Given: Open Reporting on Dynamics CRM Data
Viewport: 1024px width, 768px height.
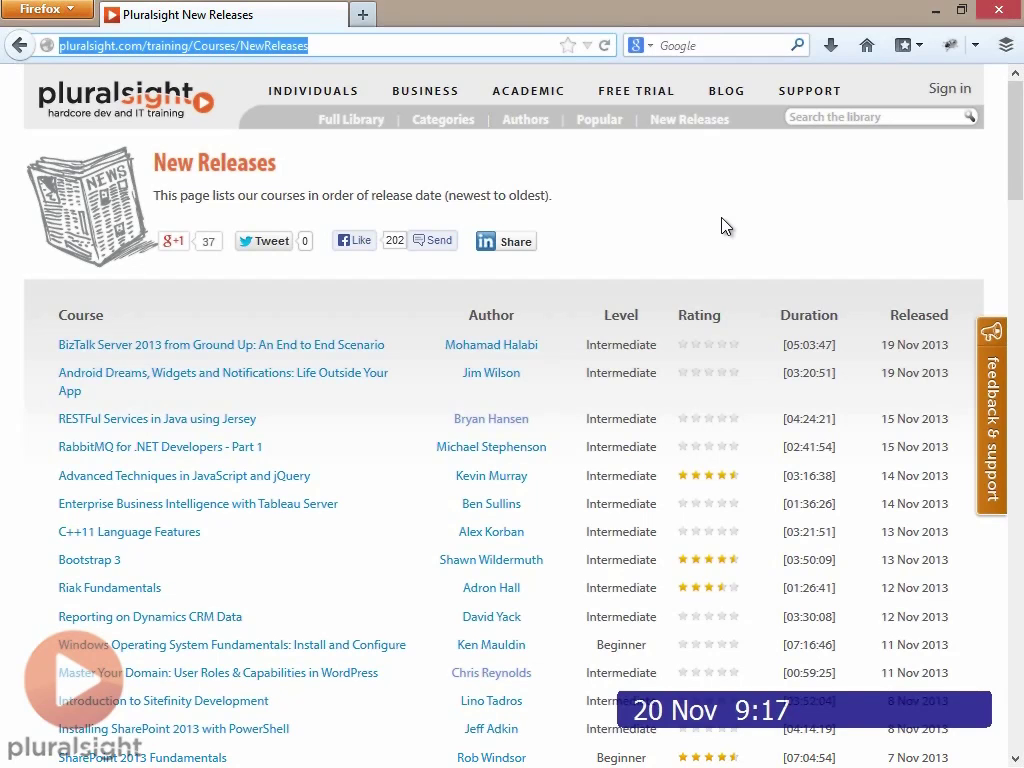Looking at the screenshot, I should point(150,616).
